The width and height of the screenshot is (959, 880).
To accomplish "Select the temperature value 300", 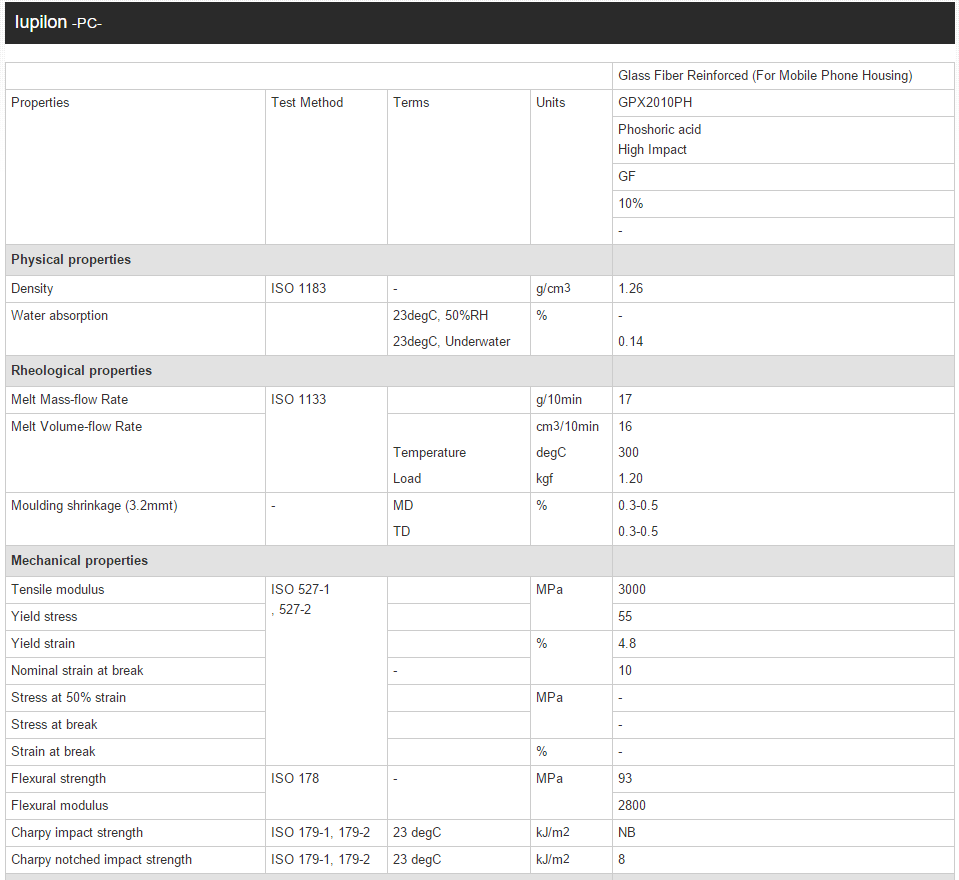I will point(628,453).
